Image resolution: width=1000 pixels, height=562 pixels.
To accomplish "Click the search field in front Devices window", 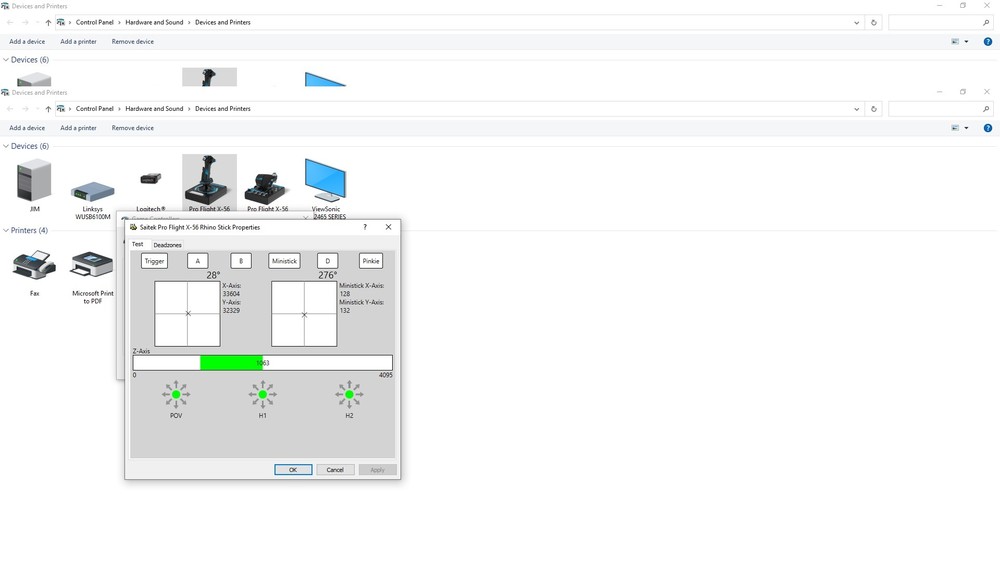I will coord(941,109).
